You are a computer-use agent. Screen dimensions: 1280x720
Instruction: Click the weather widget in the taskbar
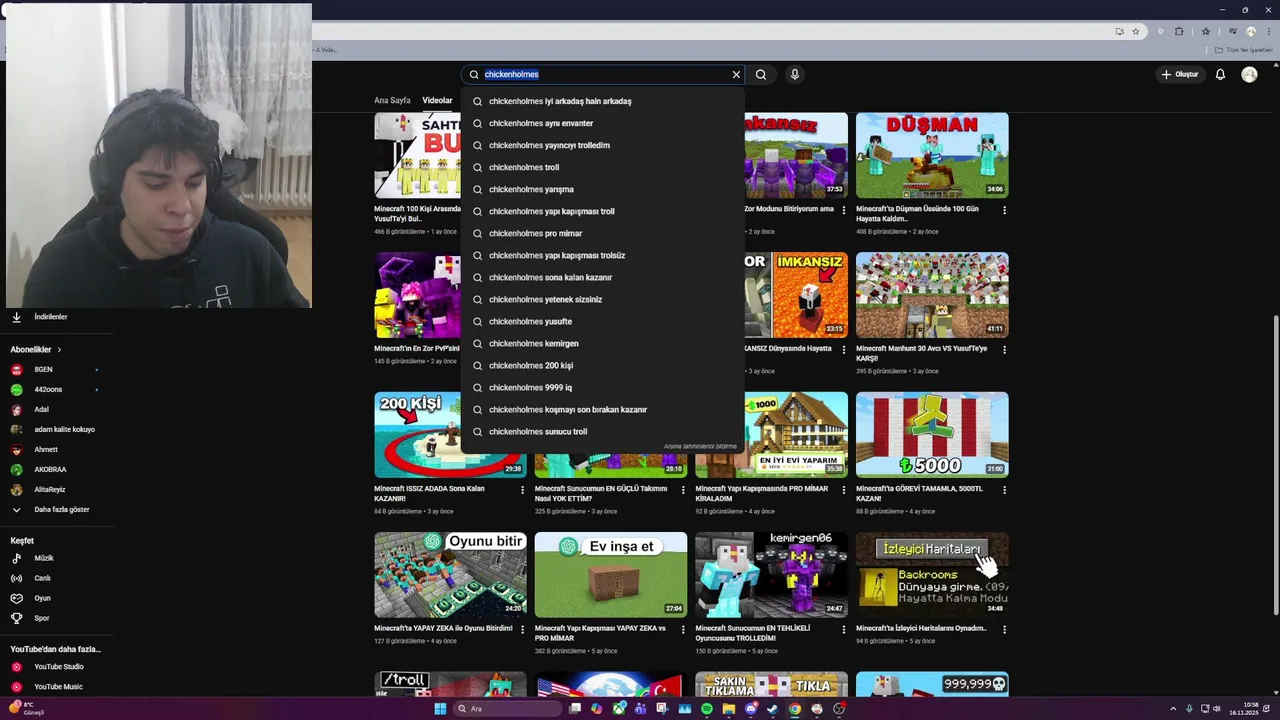coord(27,708)
